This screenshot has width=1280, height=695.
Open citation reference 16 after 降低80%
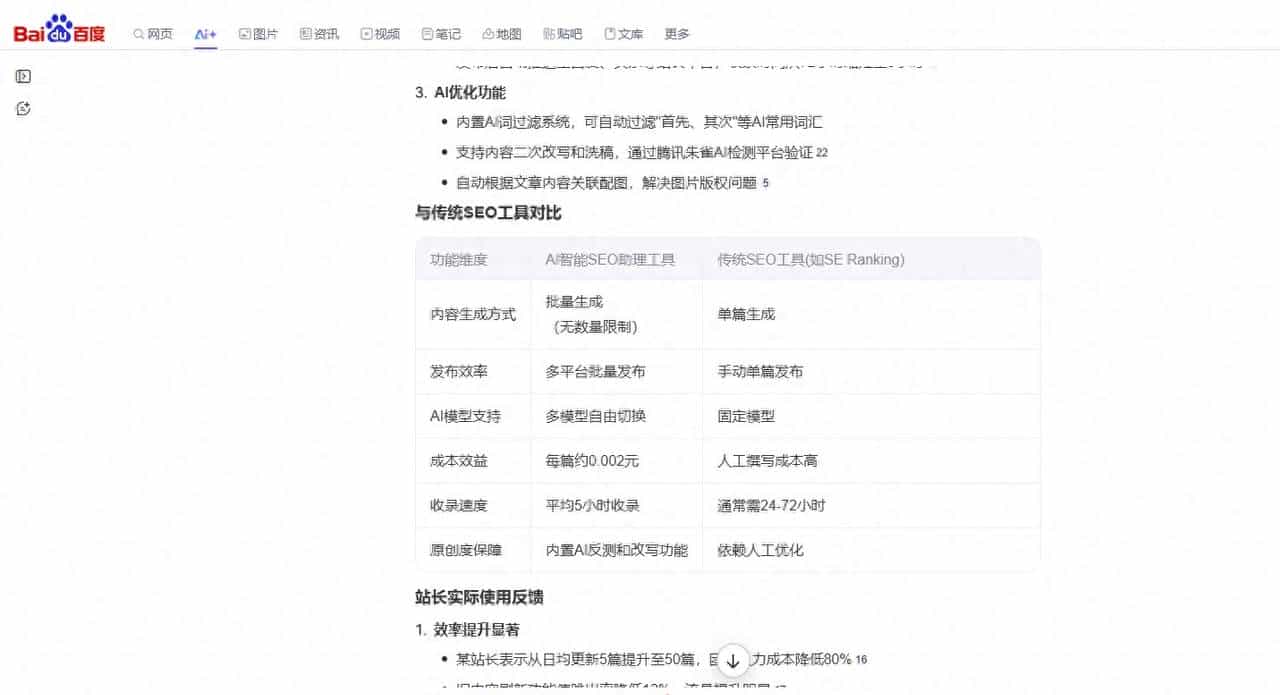[862, 660]
